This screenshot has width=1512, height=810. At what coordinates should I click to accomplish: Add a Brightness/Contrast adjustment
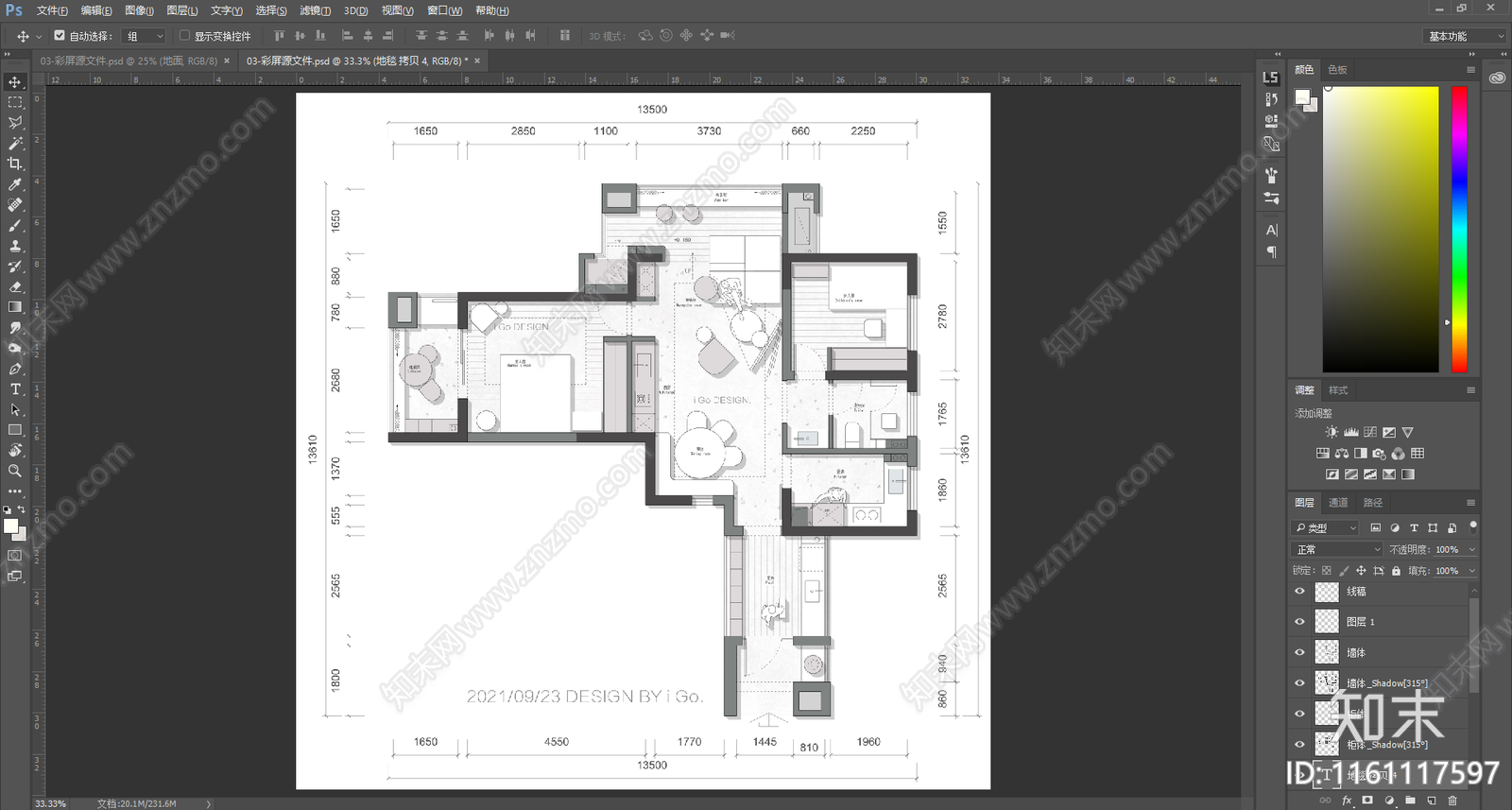pos(1332,432)
